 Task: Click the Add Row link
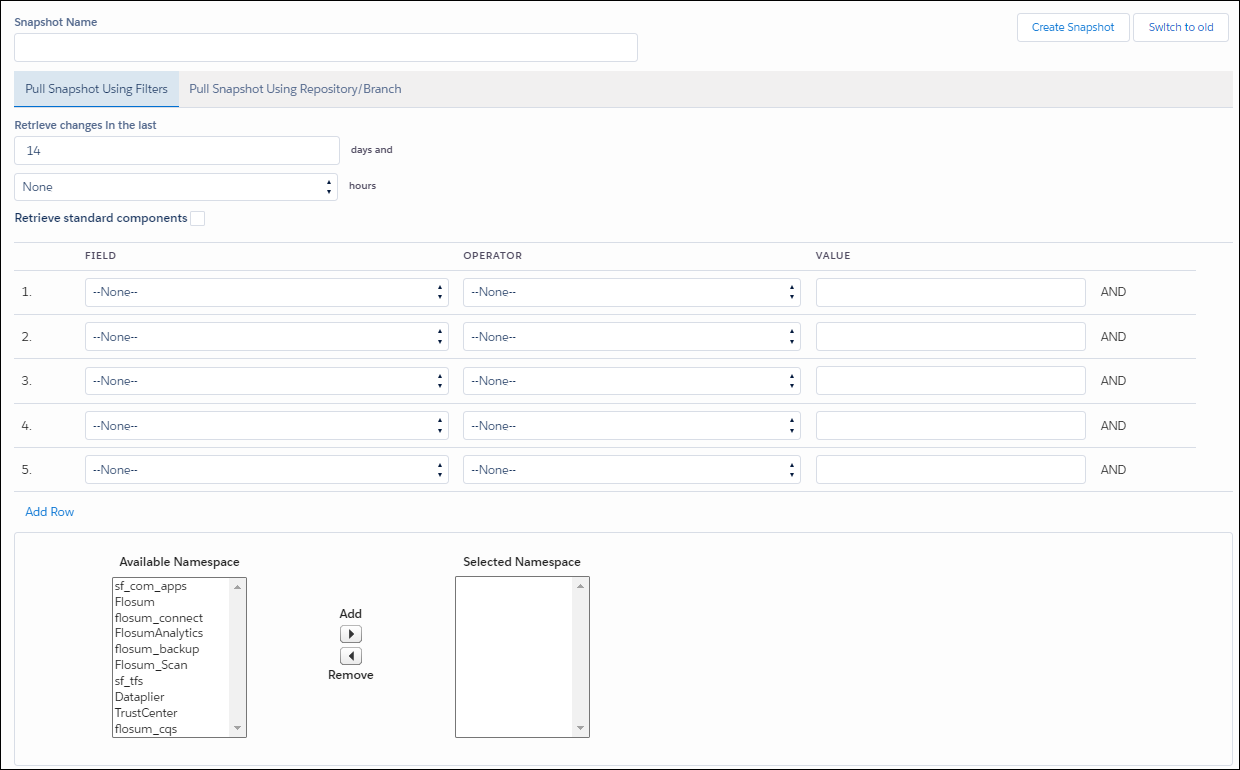point(50,512)
